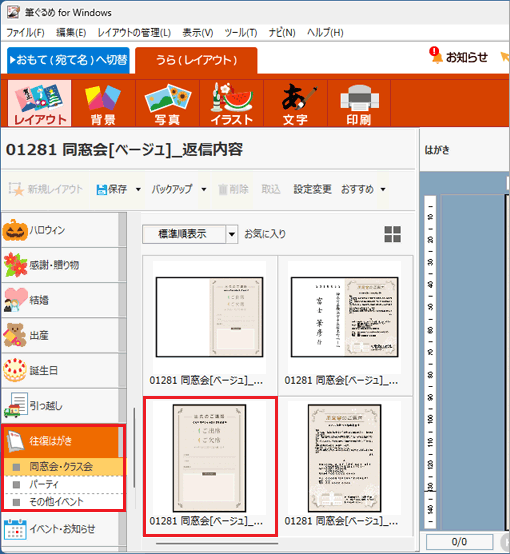
Task: Open ファイル(F) menu
Action: [25, 33]
